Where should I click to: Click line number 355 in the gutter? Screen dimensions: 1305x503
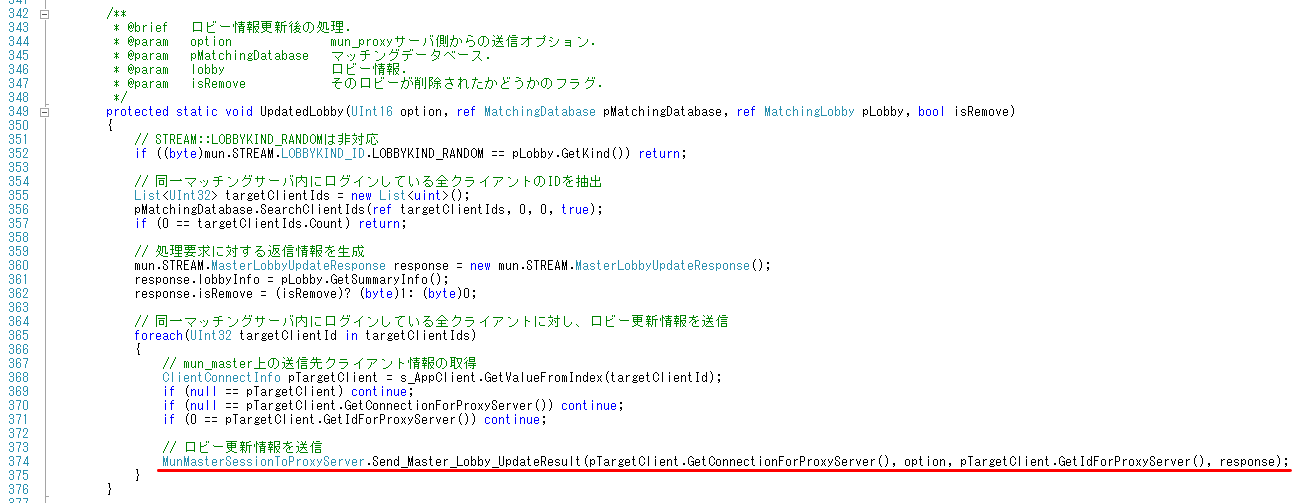point(20,195)
